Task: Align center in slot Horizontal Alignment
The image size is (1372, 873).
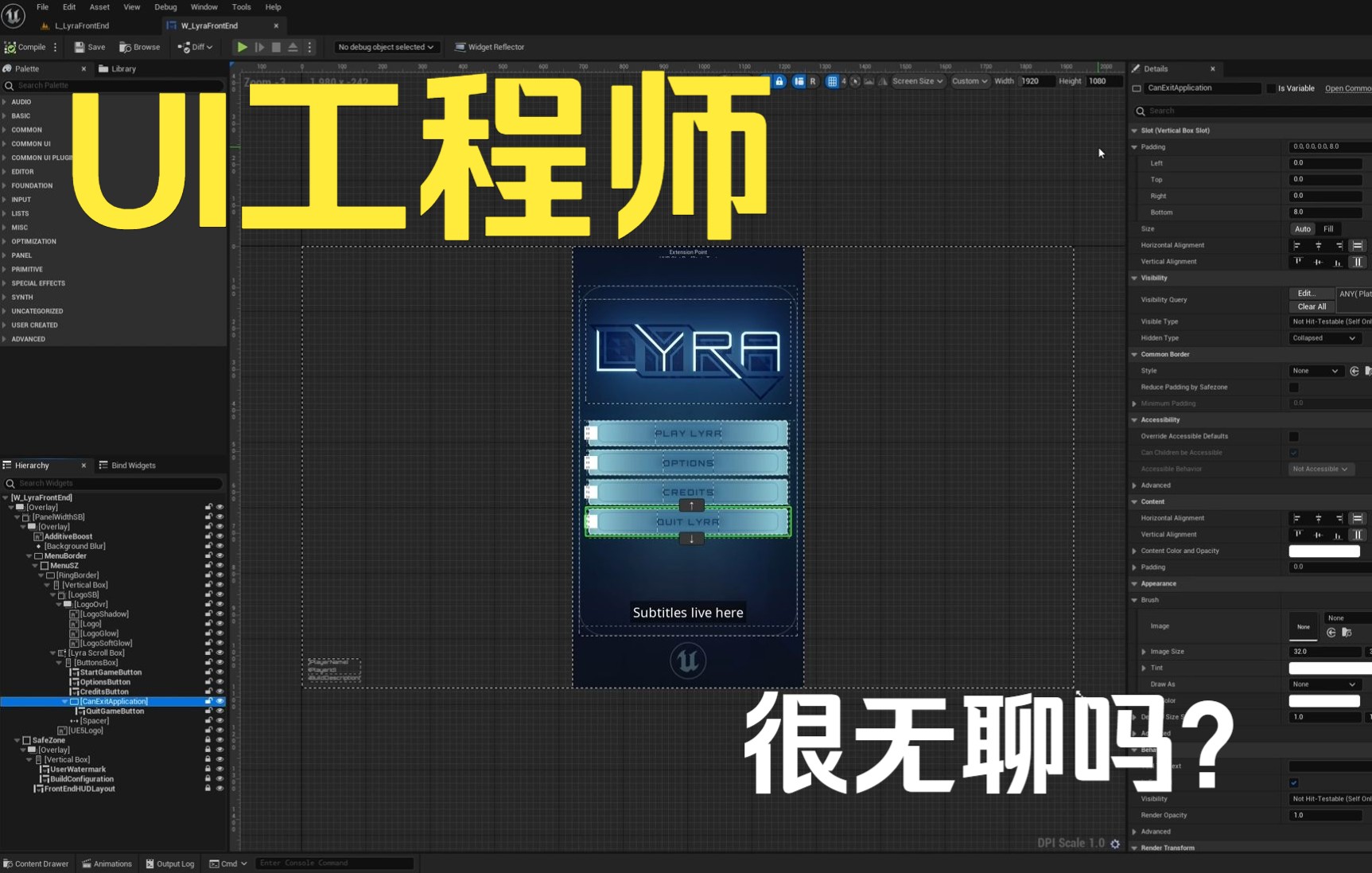Action: [1318, 245]
